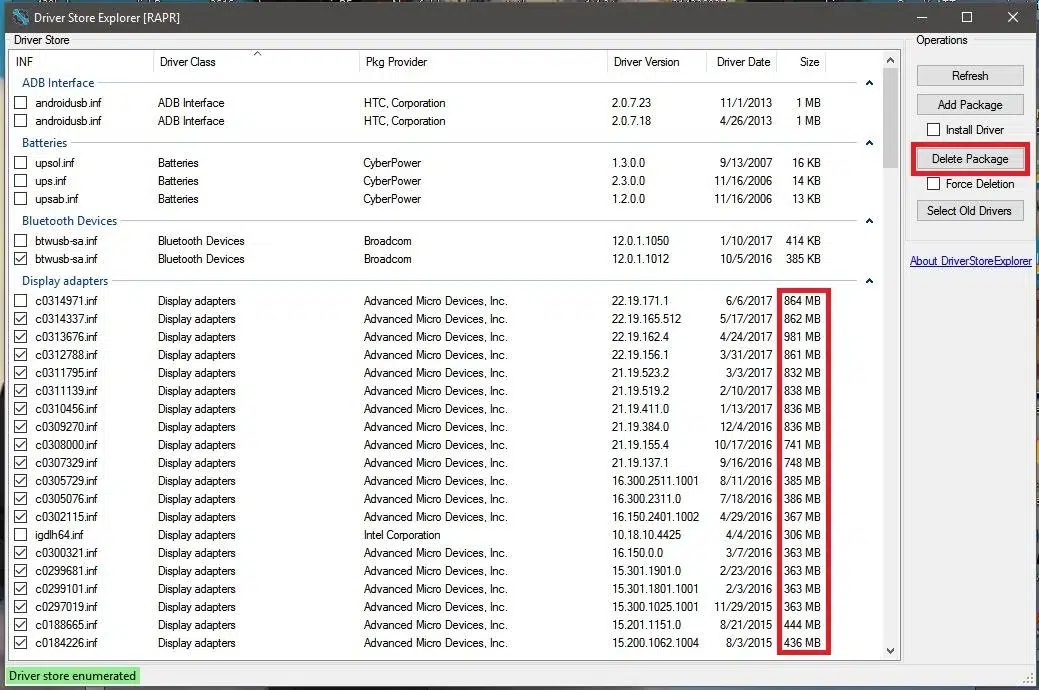The width and height of the screenshot is (1039, 690).
Task: Open the About DriverStoreExplorer link
Action: coord(970,260)
